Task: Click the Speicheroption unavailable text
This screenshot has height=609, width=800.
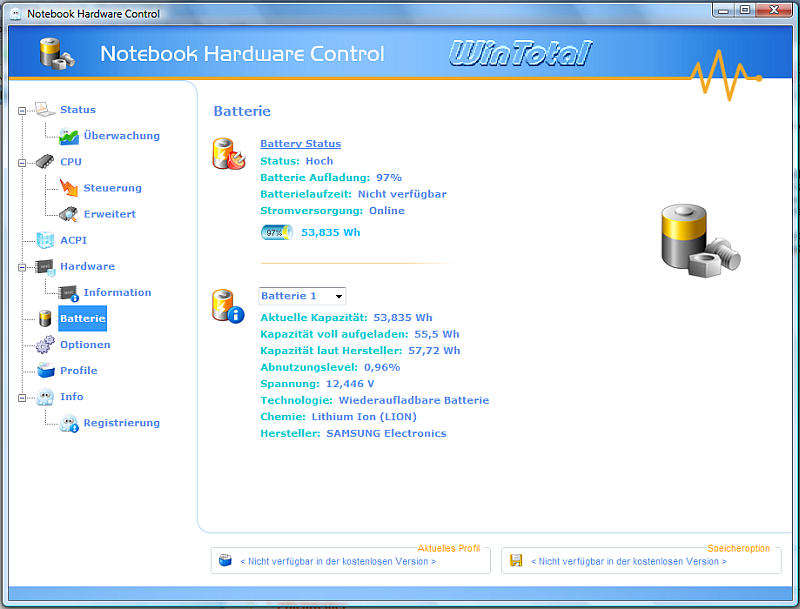Action: [629, 561]
